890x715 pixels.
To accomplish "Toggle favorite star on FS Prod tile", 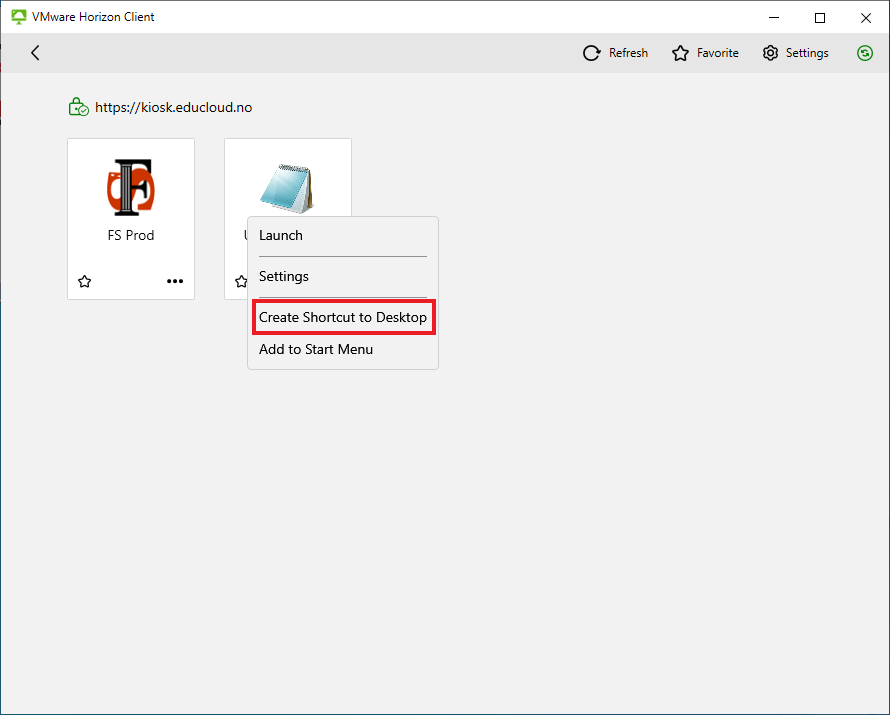I will (x=85, y=281).
